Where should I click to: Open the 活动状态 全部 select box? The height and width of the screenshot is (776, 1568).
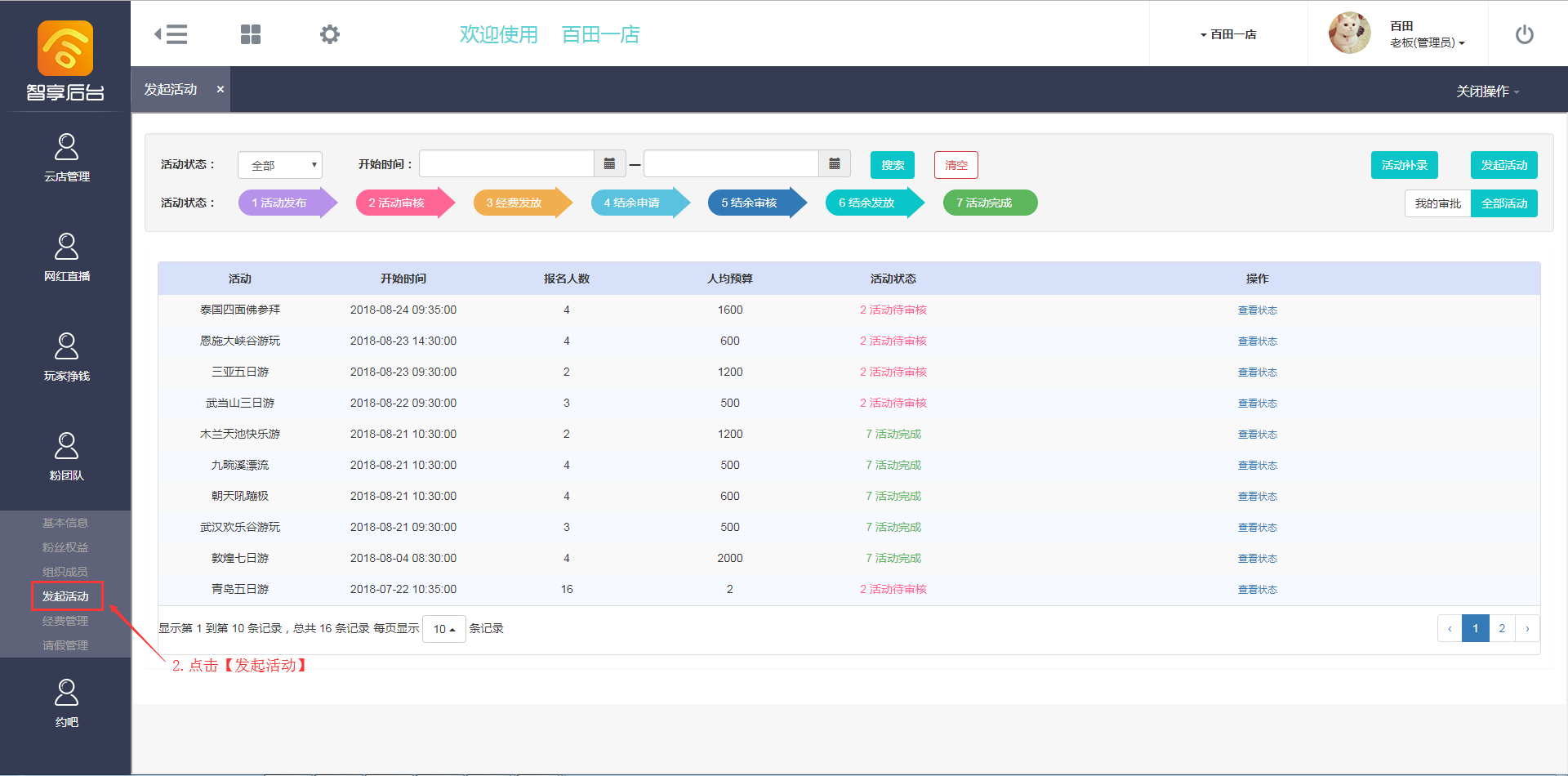point(280,165)
